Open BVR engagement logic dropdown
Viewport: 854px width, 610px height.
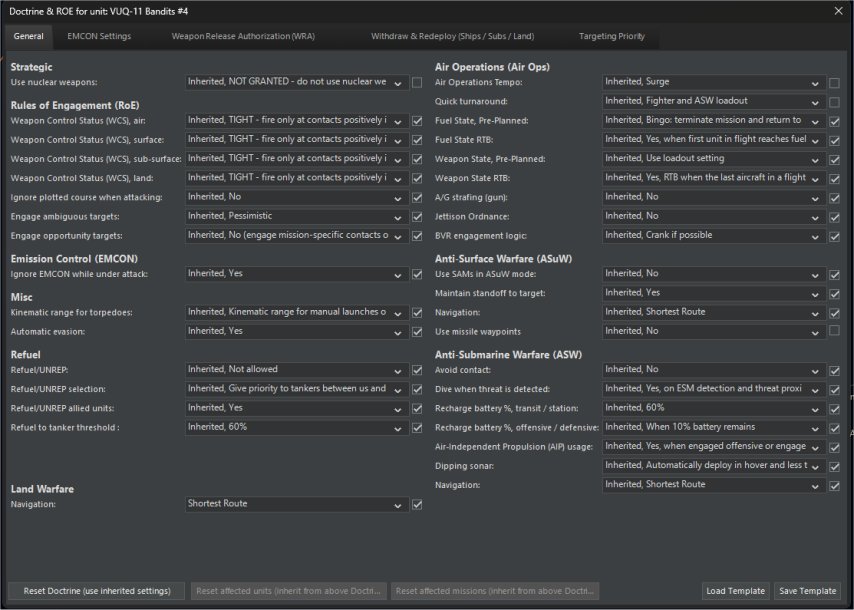click(x=714, y=236)
